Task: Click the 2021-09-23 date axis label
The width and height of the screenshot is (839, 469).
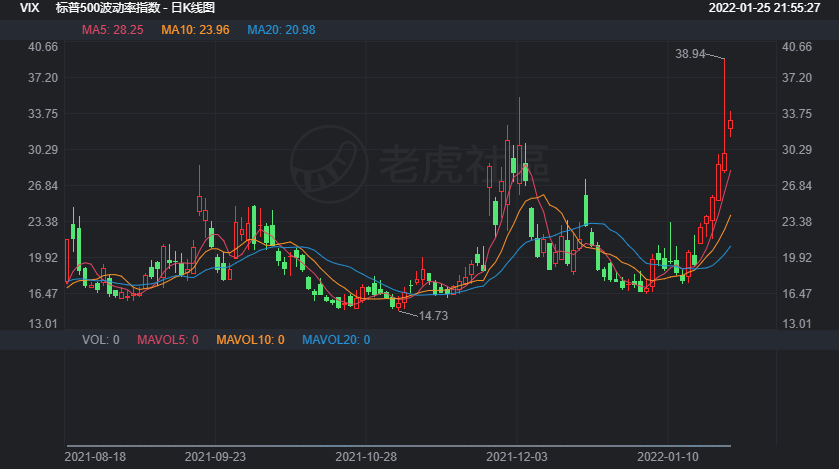Action: tap(215, 457)
